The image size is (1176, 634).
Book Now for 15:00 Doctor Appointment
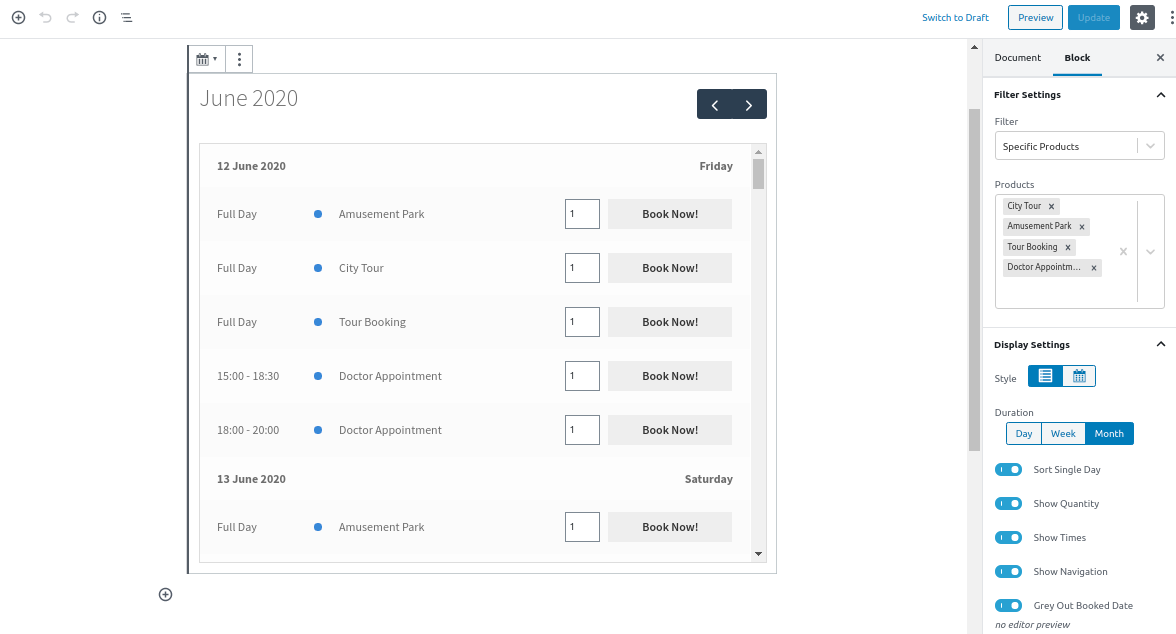point(670,376)
